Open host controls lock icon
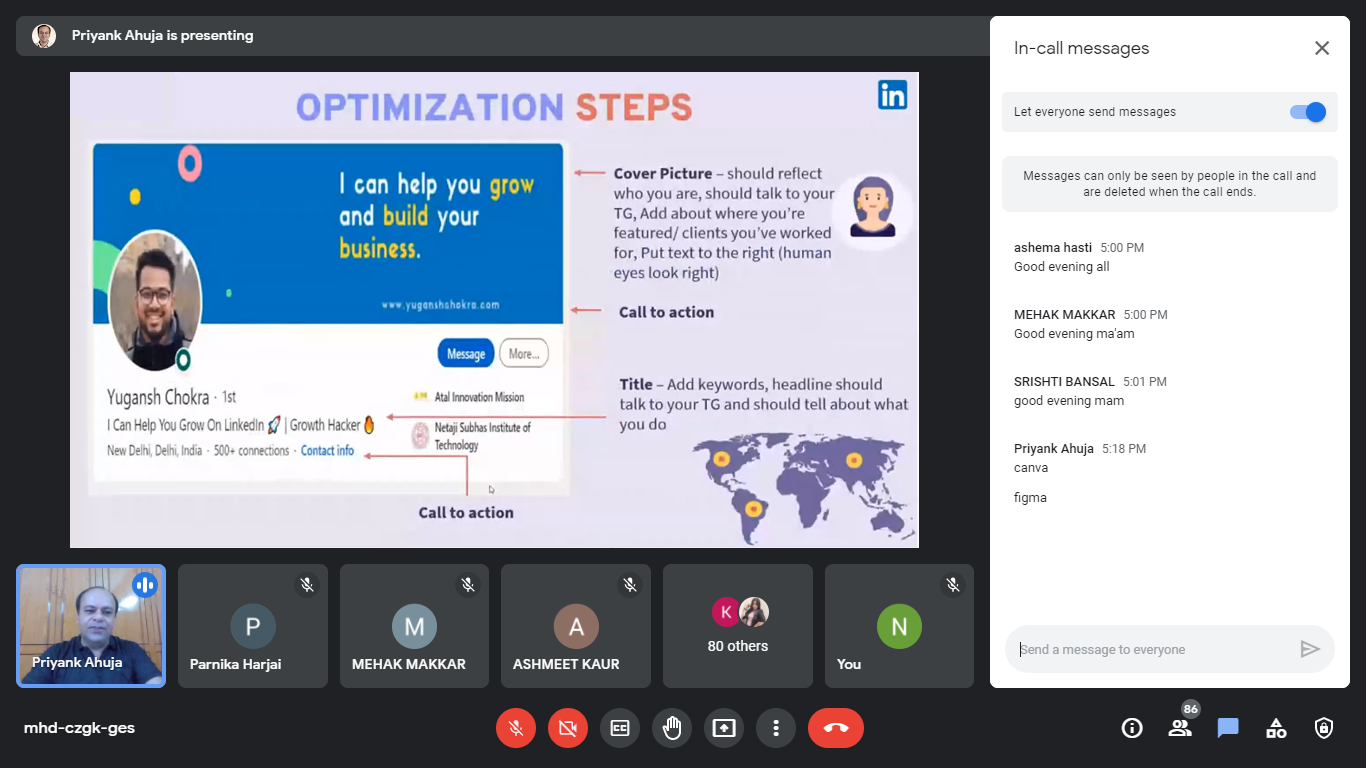 pos(1324,728)
